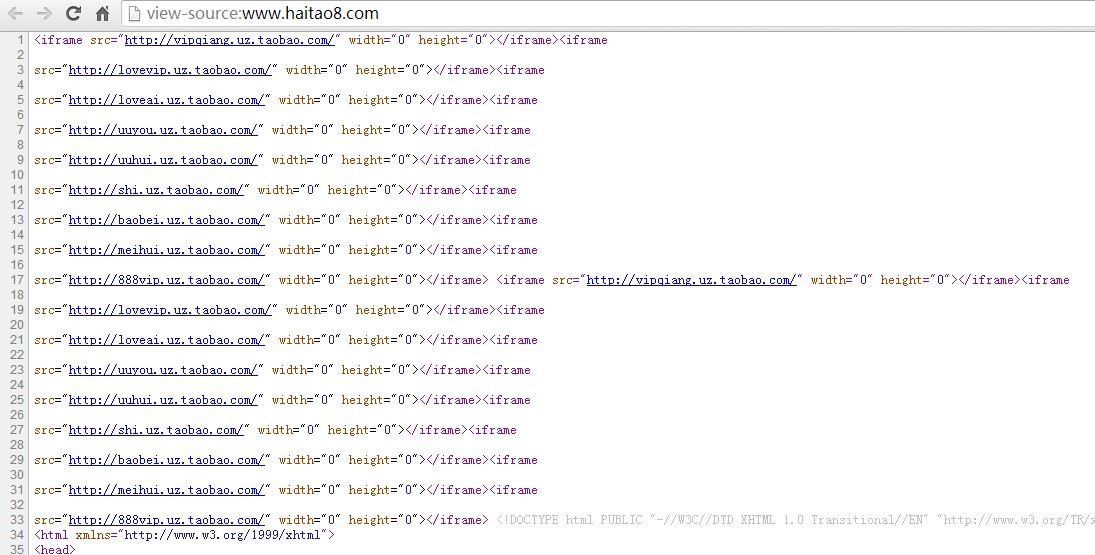Open meihui.uz.taobao.com link on line 15
The width and height of the screenshot is (1095, 555).
(167, 251)
